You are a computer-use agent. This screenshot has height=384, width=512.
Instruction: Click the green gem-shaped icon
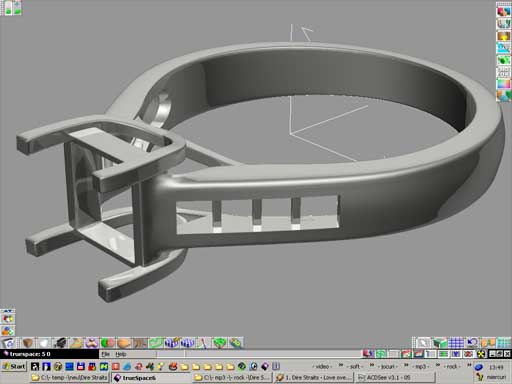[219, 343]
